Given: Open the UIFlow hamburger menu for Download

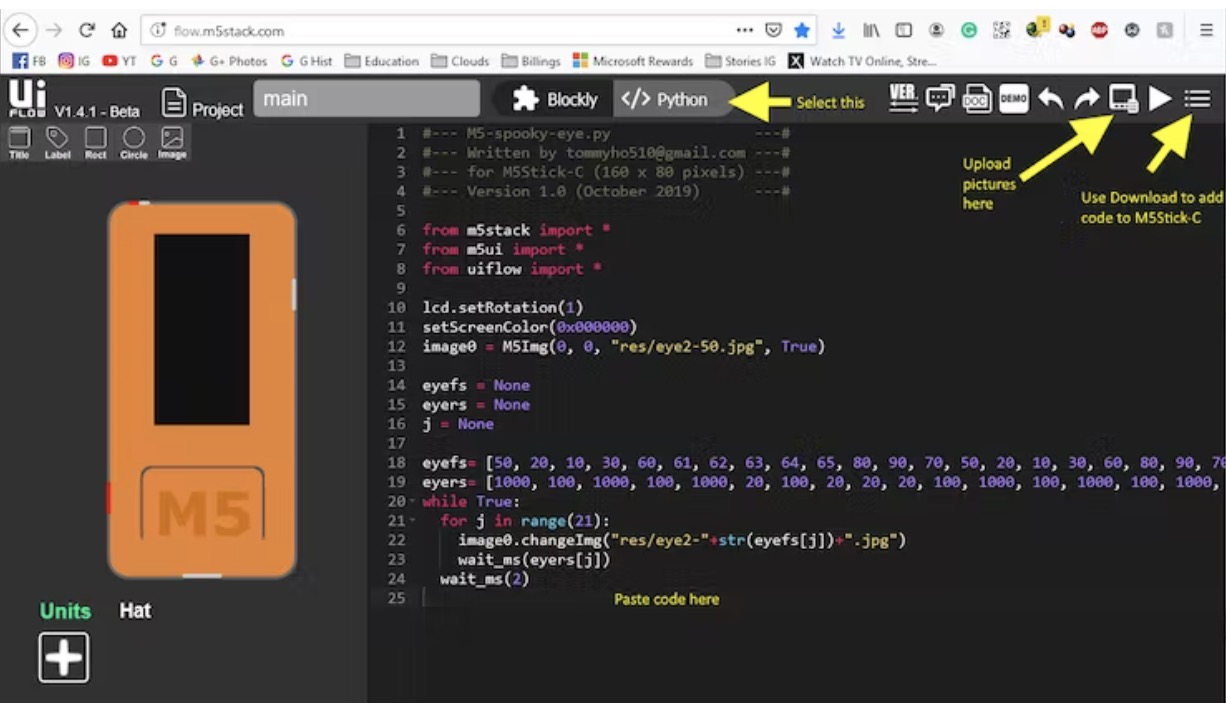Looking at the screenshot, I should pyautogui.click(x=1197, y=98).
